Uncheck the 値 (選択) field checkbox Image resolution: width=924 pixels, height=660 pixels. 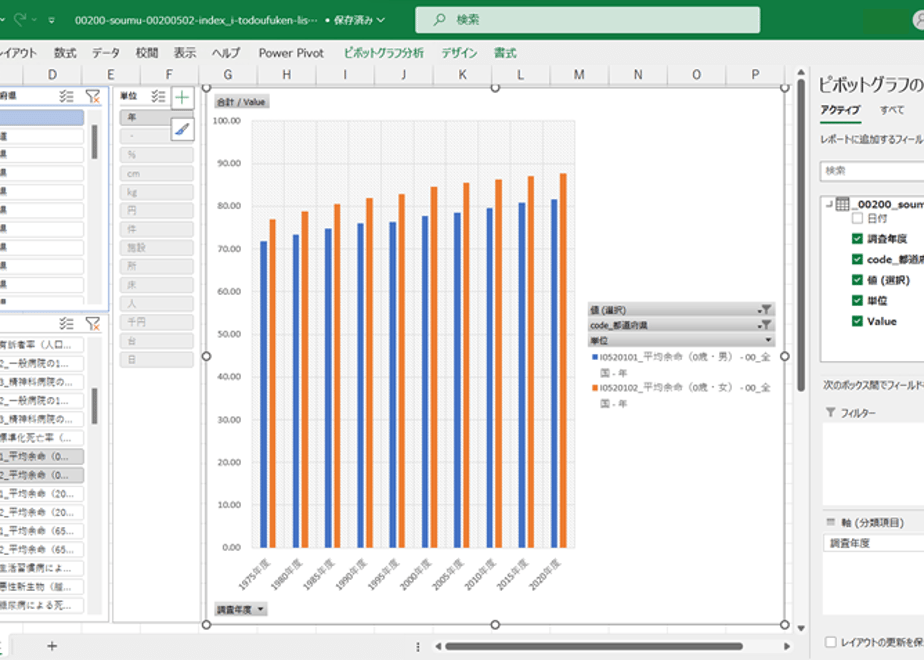857,280
